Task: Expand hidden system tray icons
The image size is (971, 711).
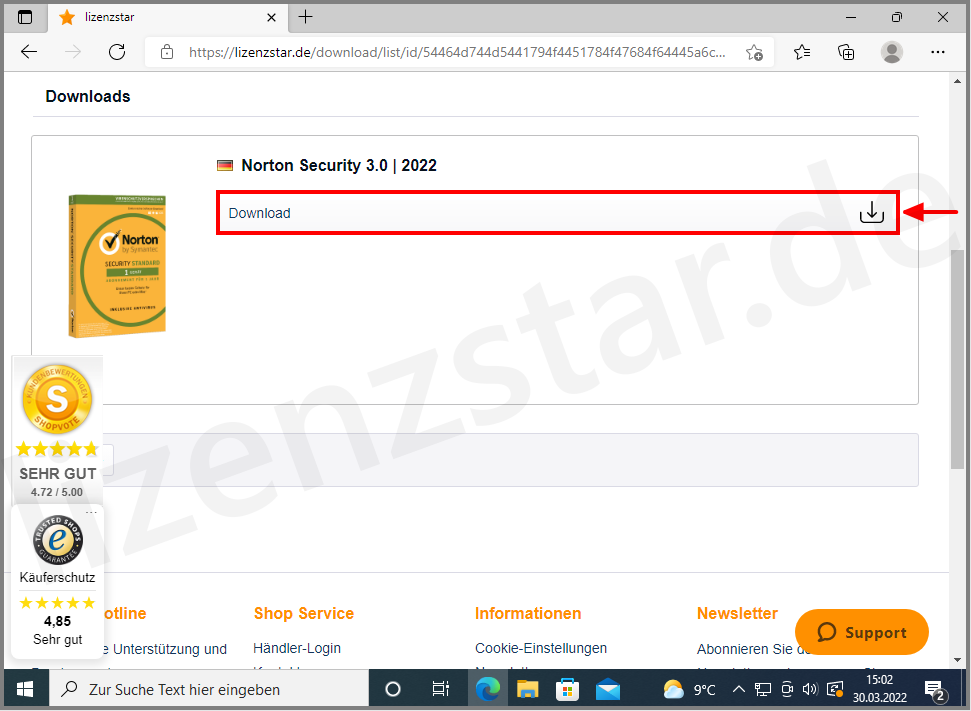Action: [x=738, y=689]
